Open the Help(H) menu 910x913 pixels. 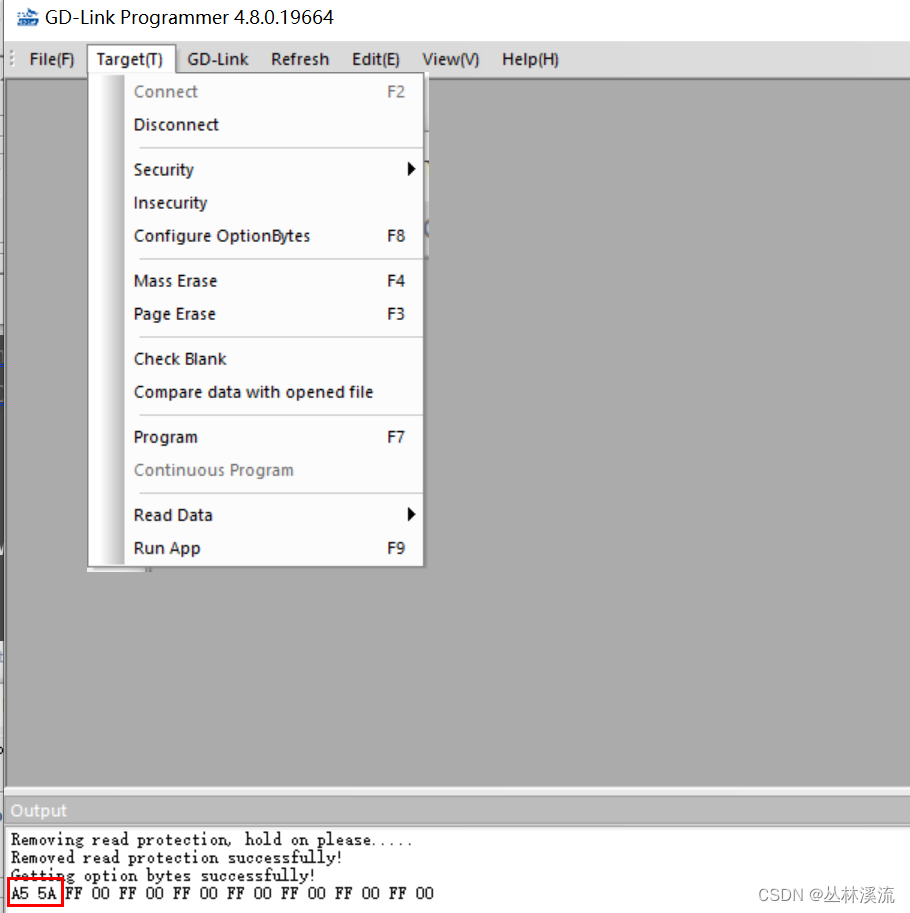coord(530,59)
